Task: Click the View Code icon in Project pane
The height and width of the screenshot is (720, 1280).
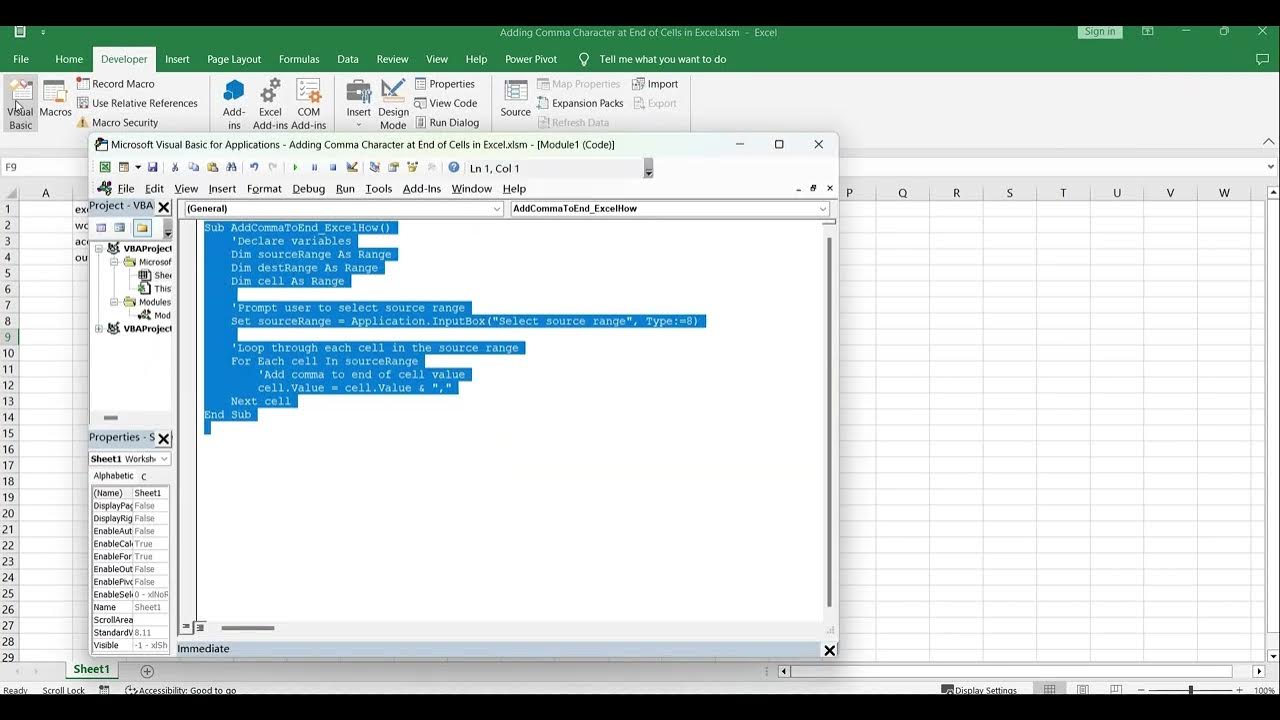Action: tap(101, 228)
